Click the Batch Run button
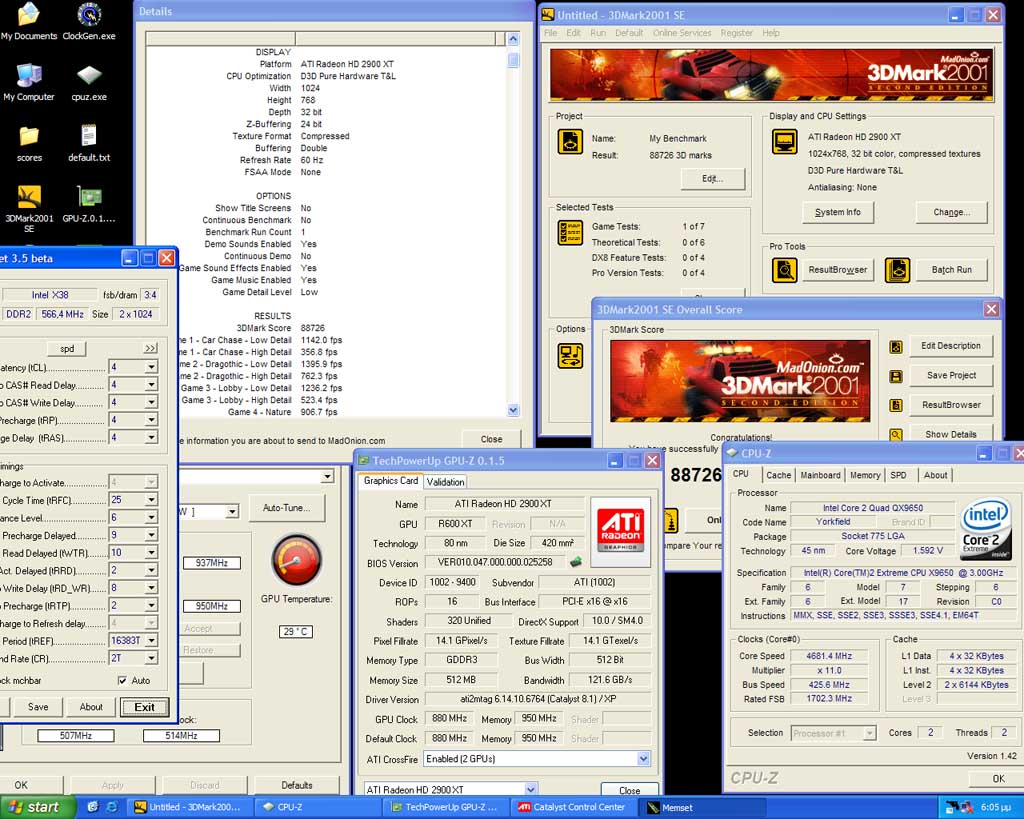Screen dimensions: 1024x819 [x=952, y=270]
